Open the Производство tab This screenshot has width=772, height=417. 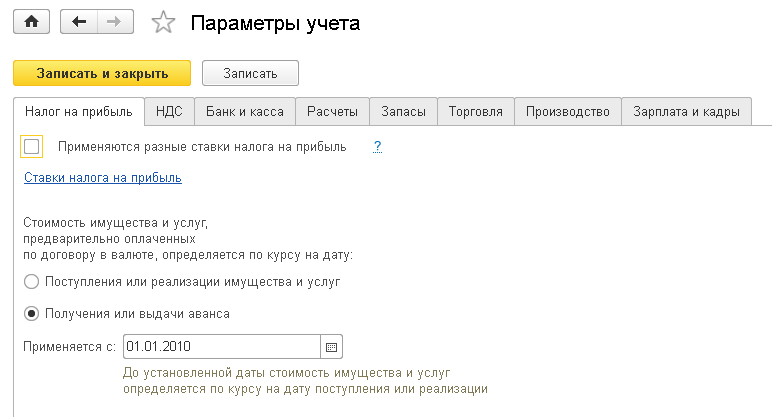pos(567,112)
